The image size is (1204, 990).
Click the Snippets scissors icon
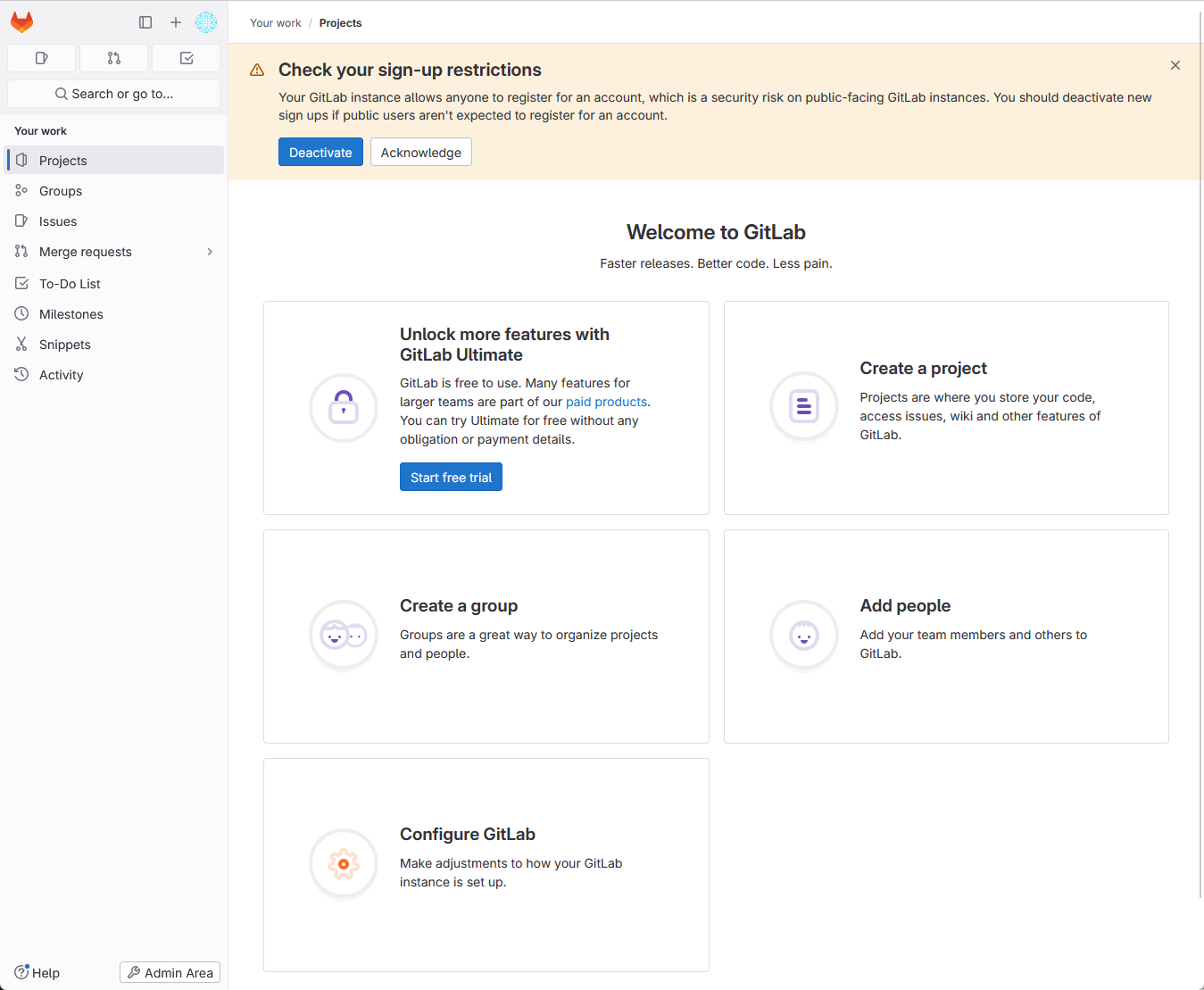(x=21, y=344)
